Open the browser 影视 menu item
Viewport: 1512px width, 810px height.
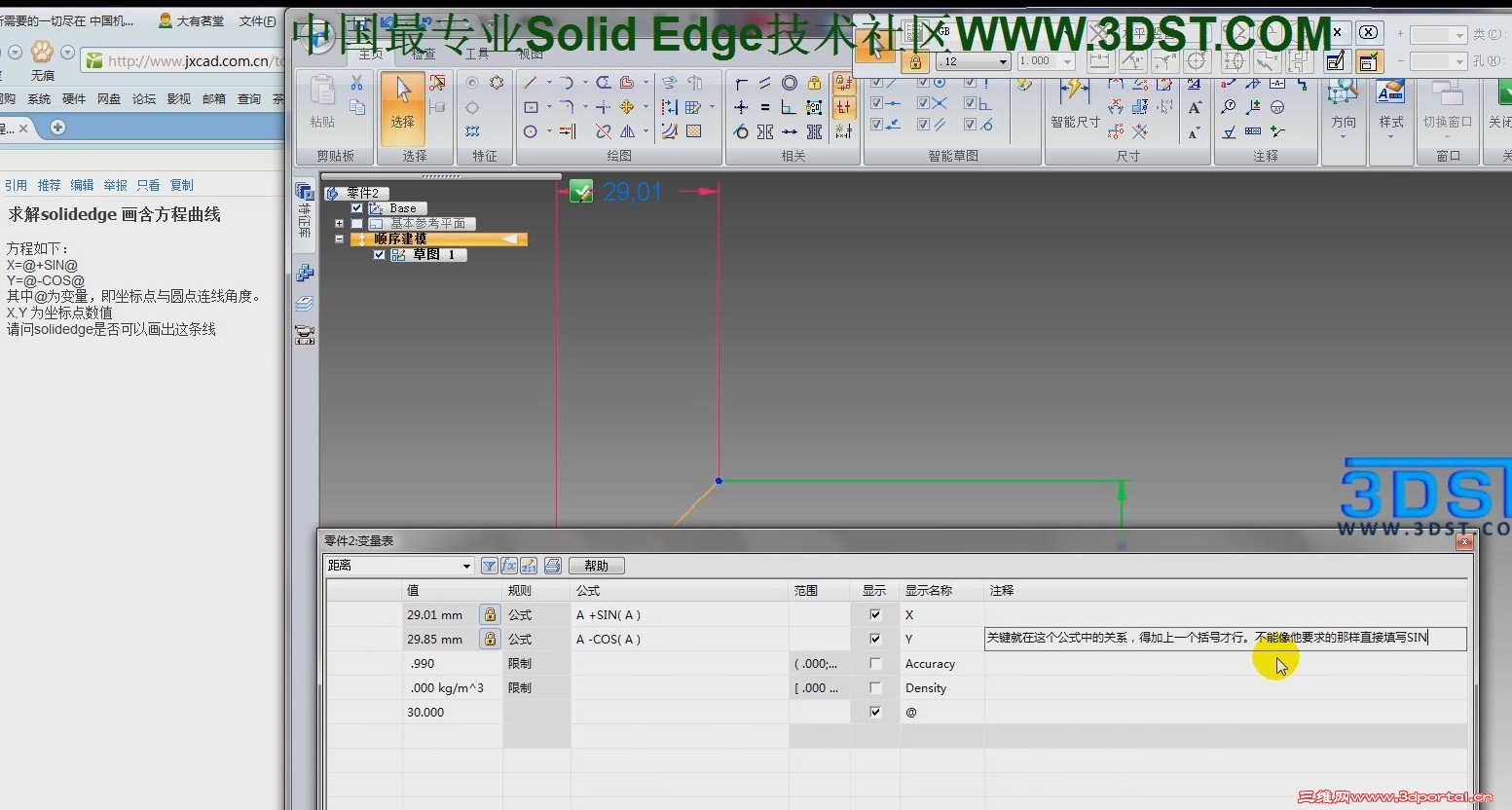click(x=179, y=99)
